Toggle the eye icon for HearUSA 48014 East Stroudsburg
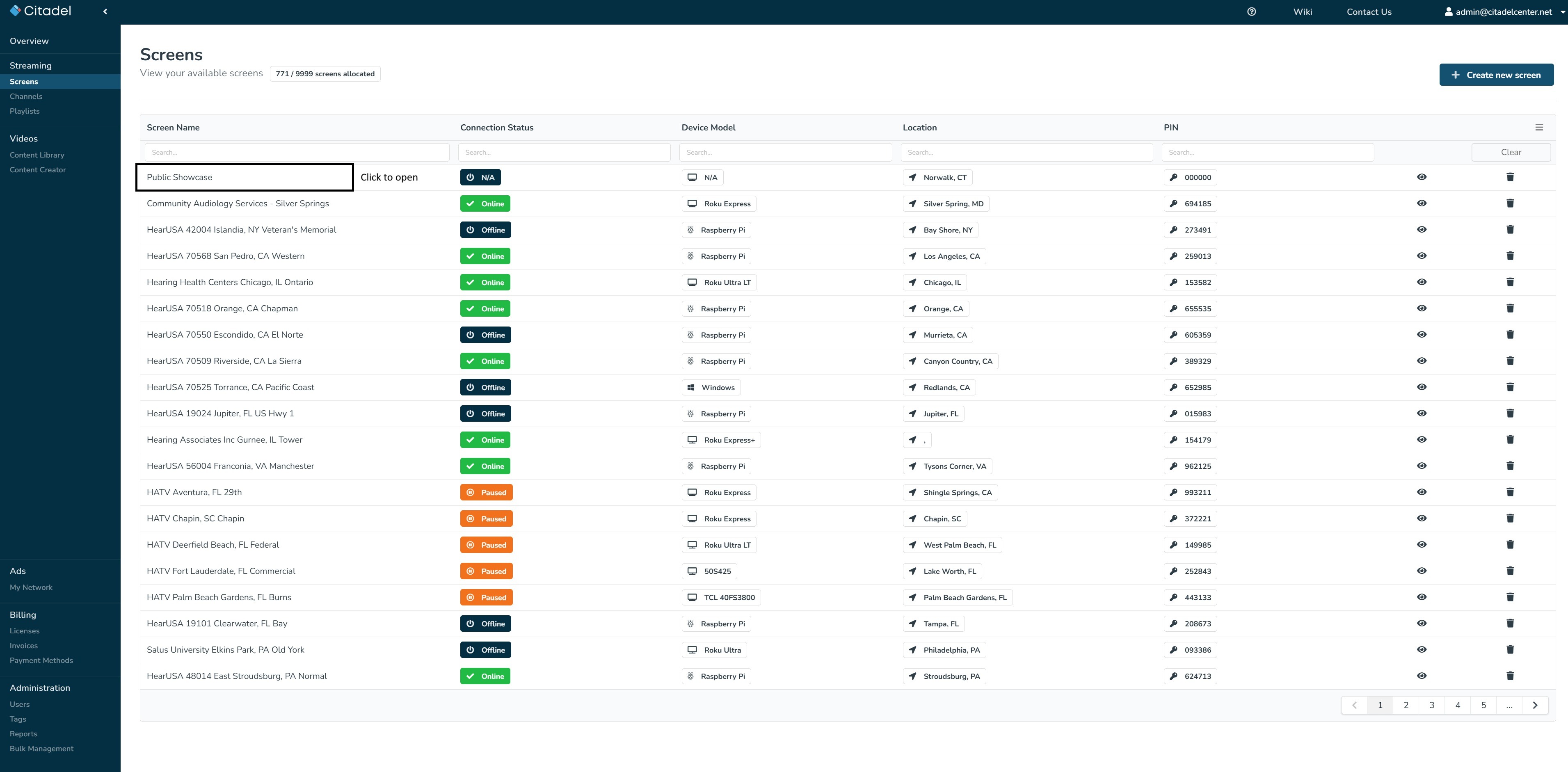Image resolution: width=1568 pixels, height=772 pixels. click(1421, 676)
